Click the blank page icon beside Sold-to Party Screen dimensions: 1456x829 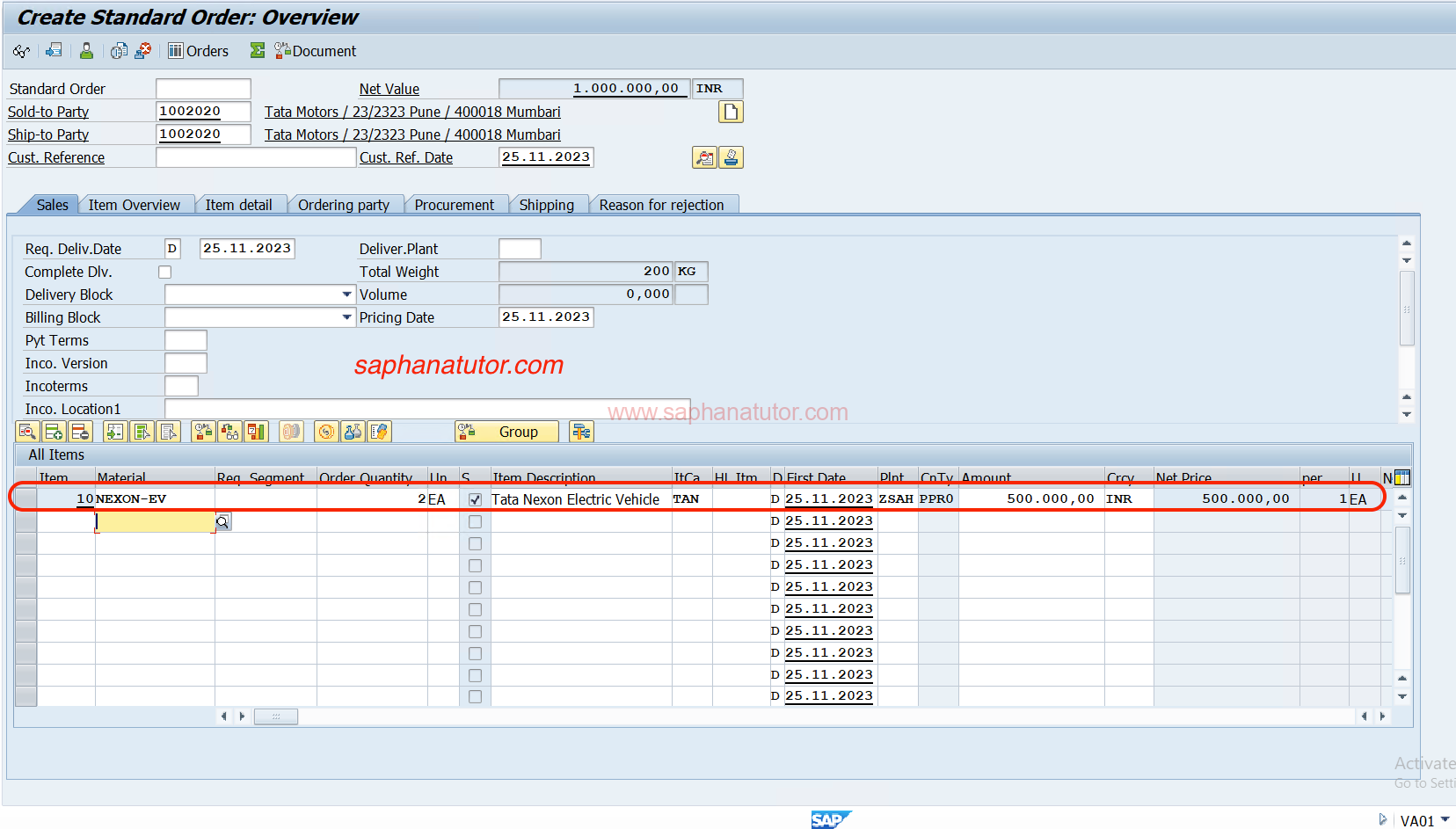click(x=731, y=112)
